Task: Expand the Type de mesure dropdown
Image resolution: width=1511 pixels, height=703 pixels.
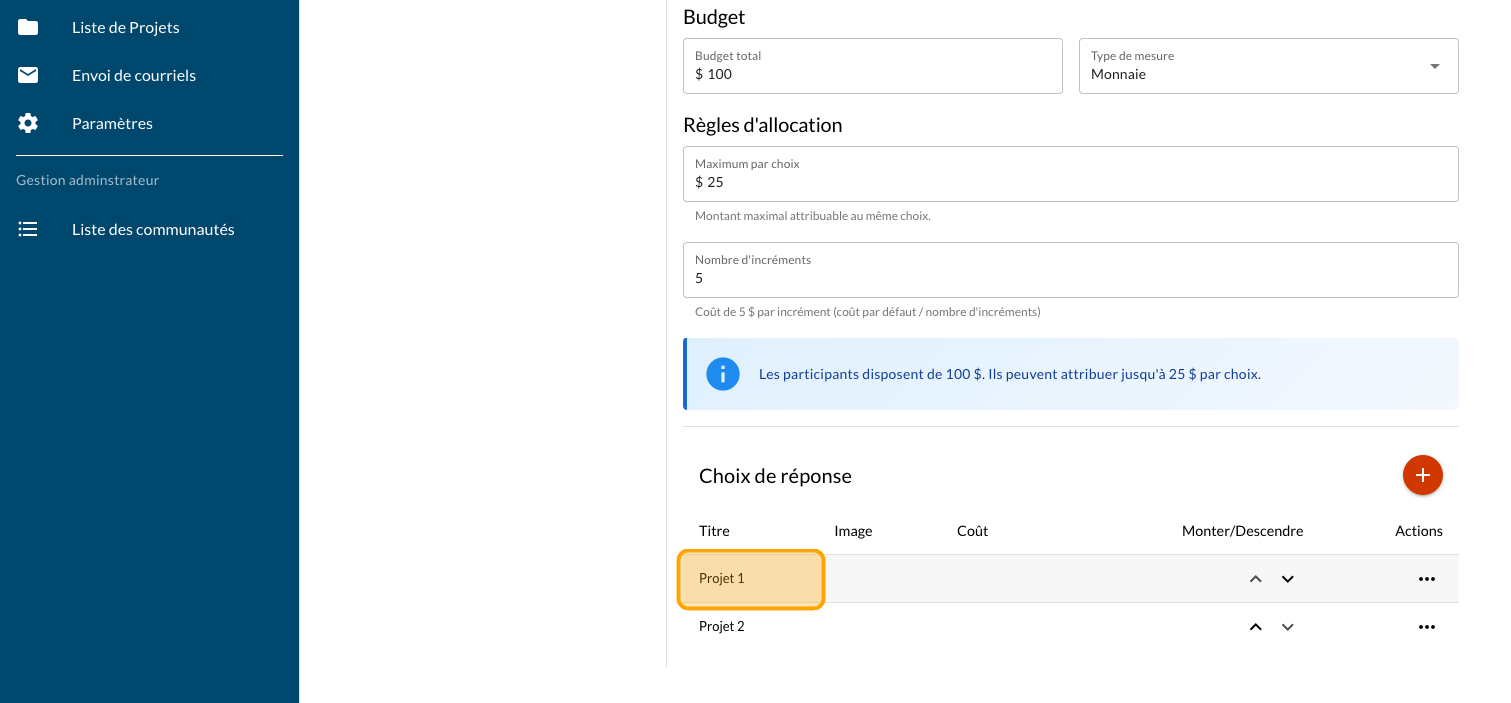Action: tap(1434, 66)
